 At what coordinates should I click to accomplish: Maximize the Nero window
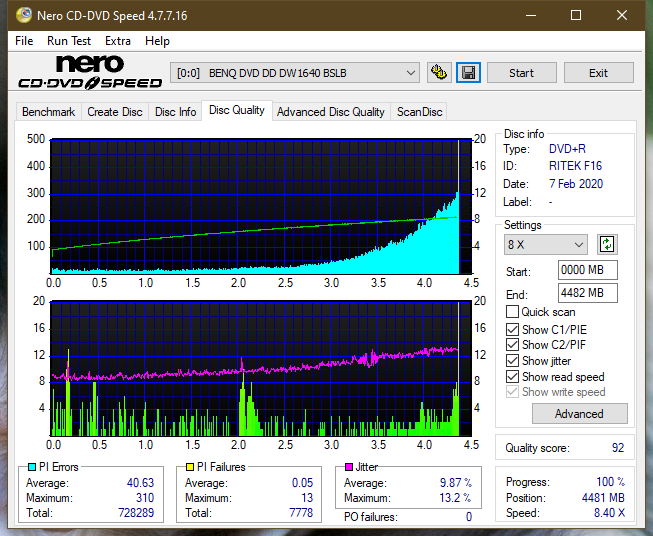[576, 15]
